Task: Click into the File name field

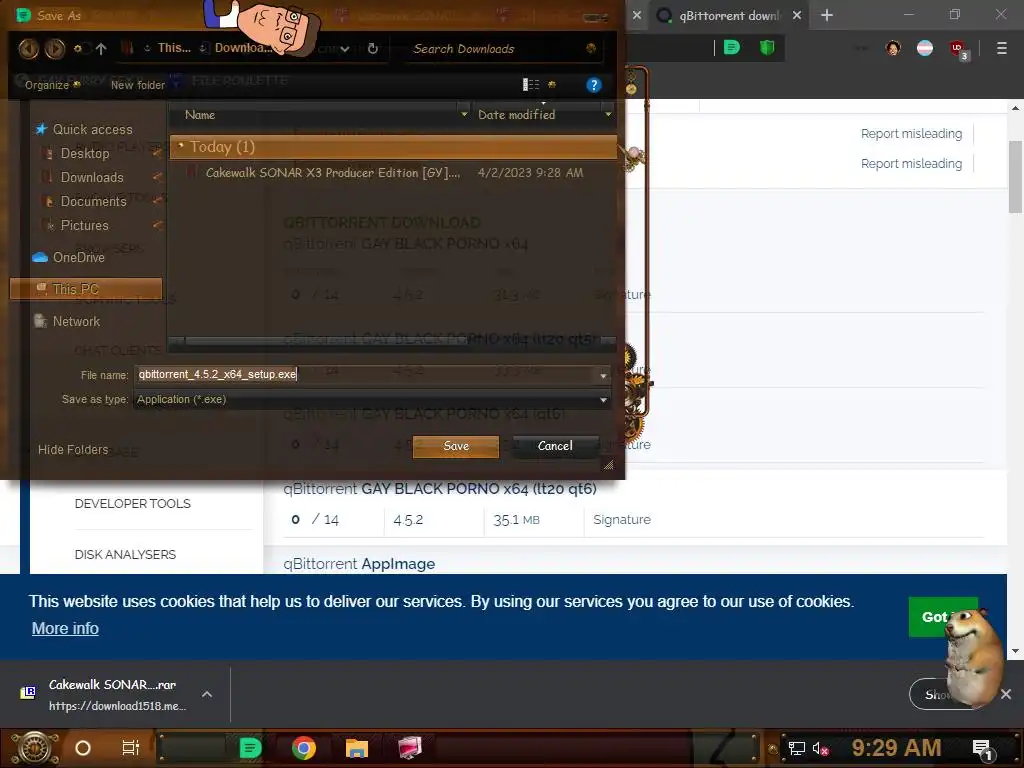Action: tap(366, 374)
